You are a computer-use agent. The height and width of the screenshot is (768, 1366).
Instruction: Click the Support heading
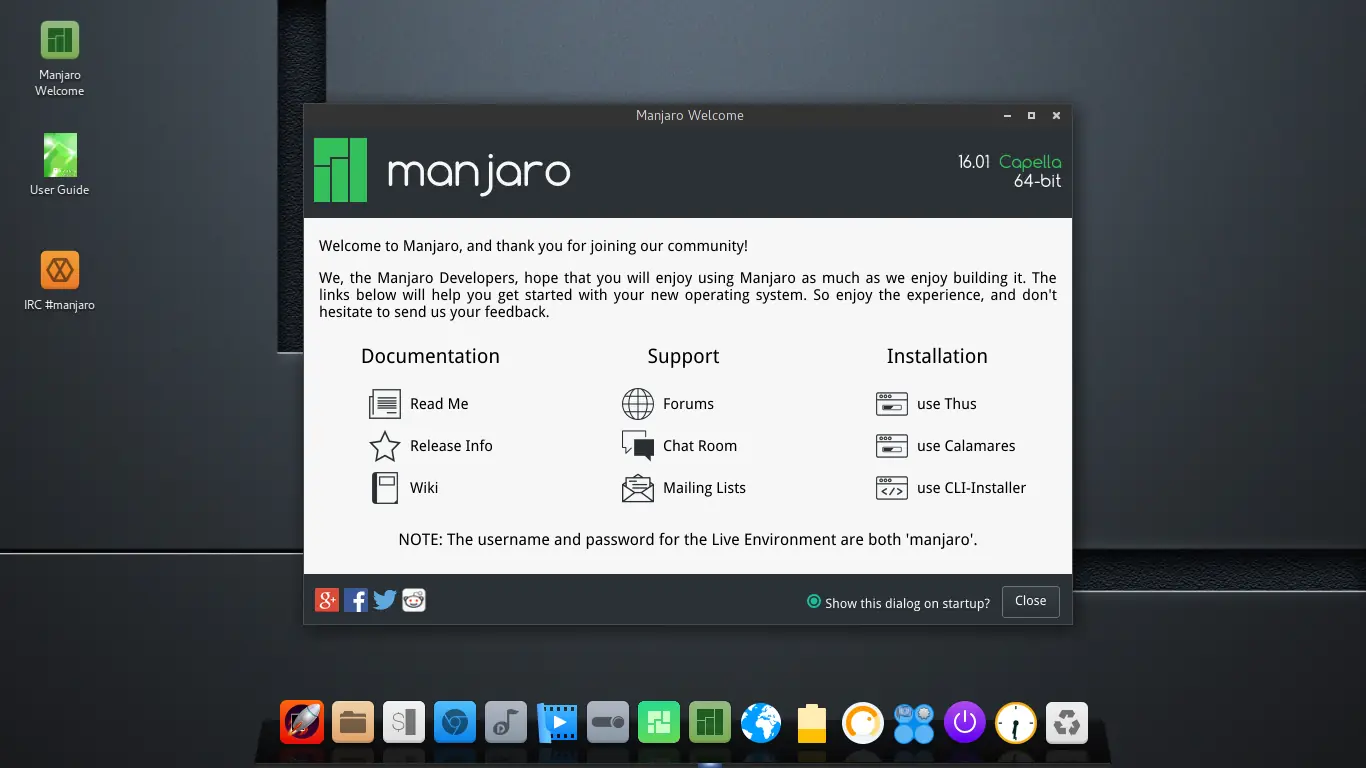click(683, 357)
